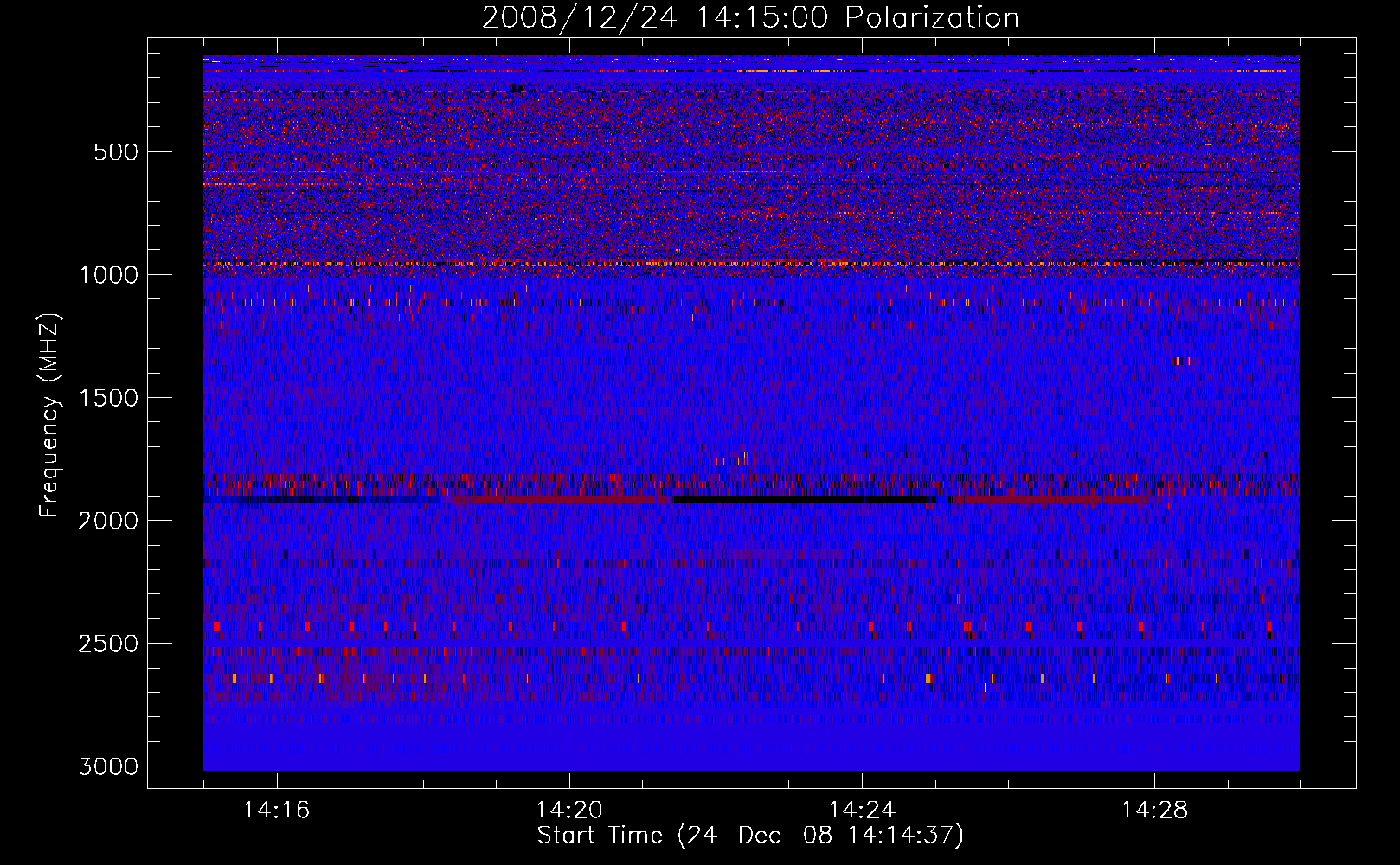Click the 'Start Time (24-Dec-08 14:14:37)' label
Screen dimensions: 1400x865
pos(750,836)
